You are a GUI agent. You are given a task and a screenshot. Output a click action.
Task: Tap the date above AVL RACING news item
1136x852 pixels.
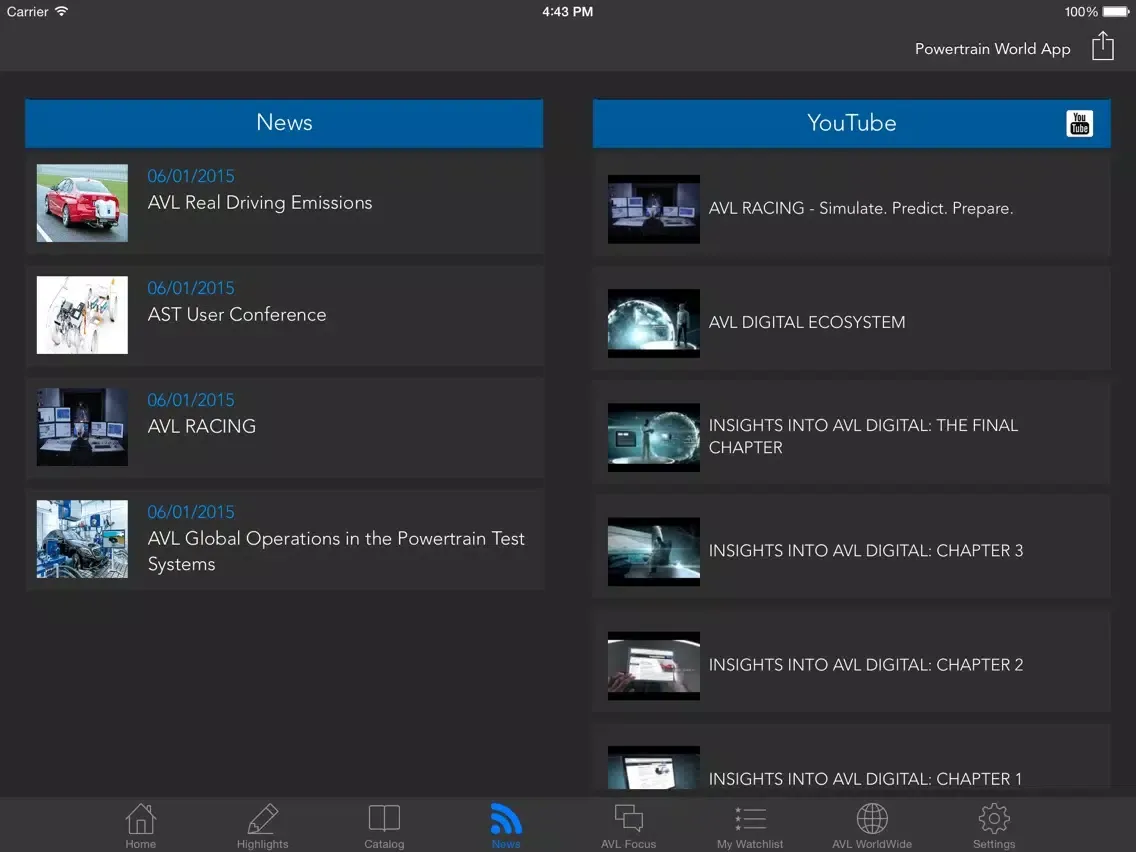coord(191,400)
